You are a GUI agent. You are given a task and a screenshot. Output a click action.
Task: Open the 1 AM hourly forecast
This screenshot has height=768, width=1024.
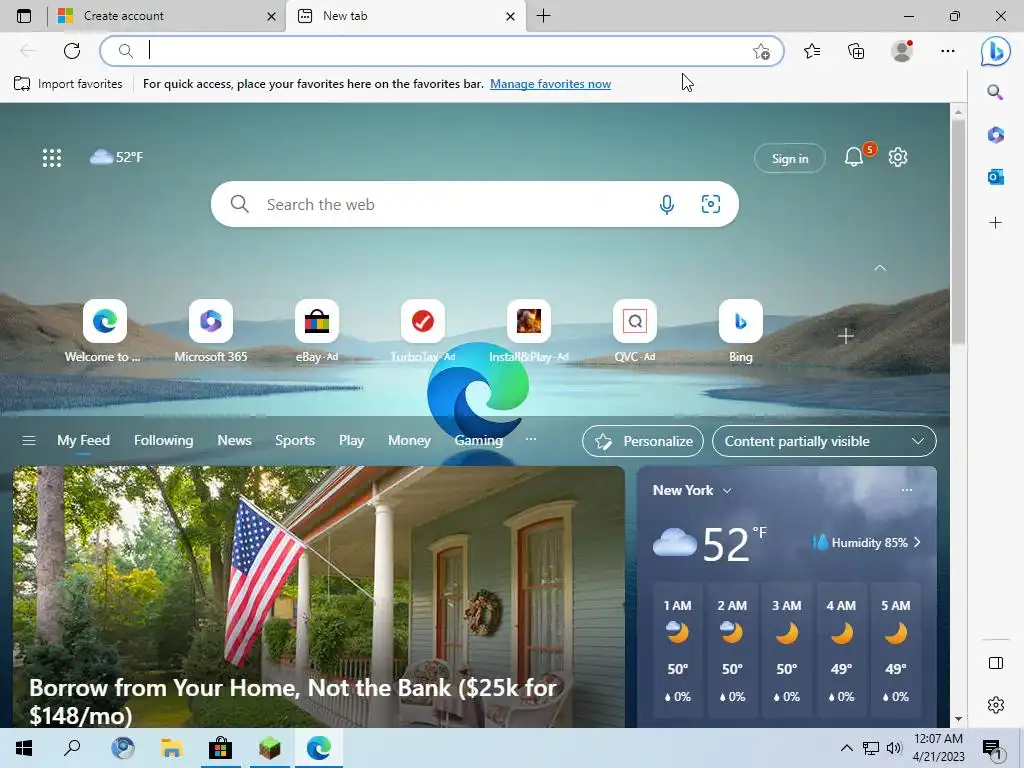coord(677,650)
